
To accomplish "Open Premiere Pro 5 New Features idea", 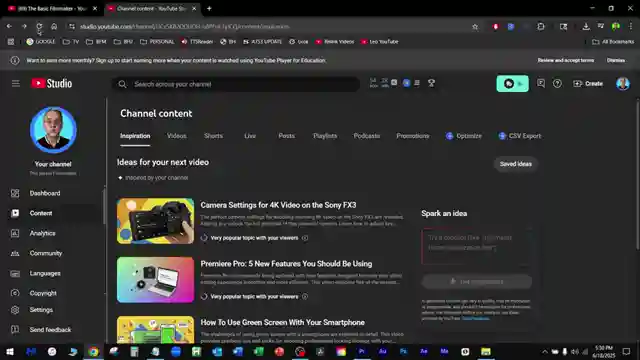I will [x=286, y=264].
